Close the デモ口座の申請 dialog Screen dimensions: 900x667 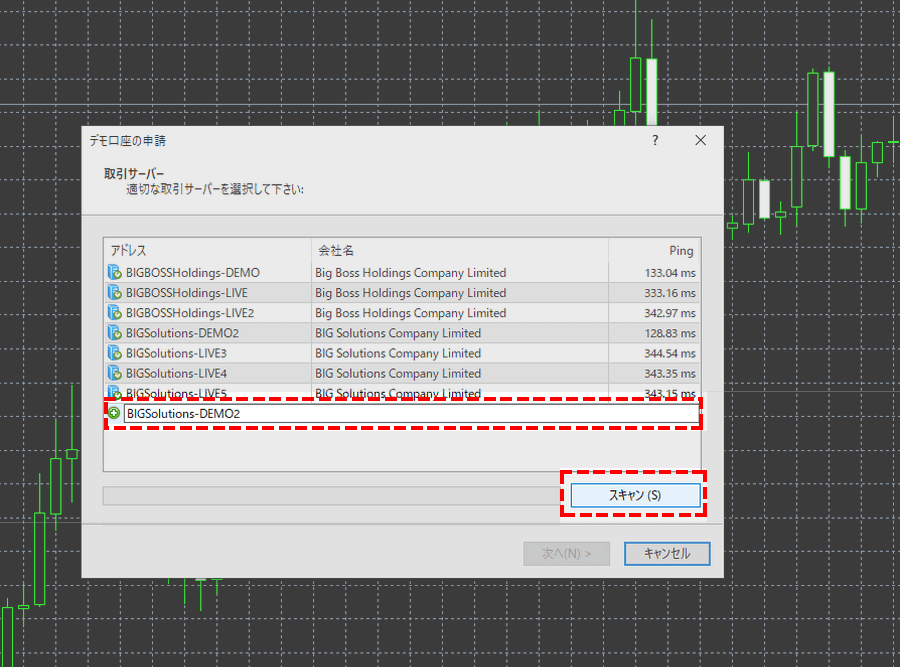click(700, 141)
